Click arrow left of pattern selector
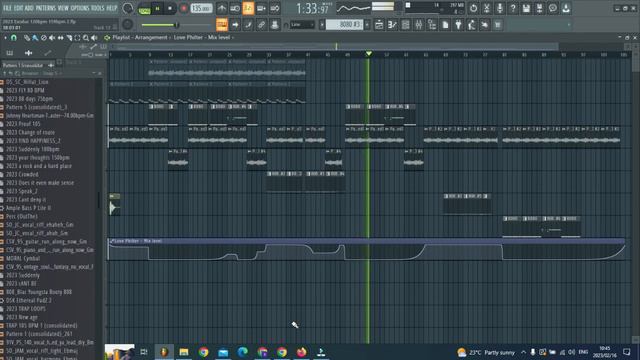 322,25
